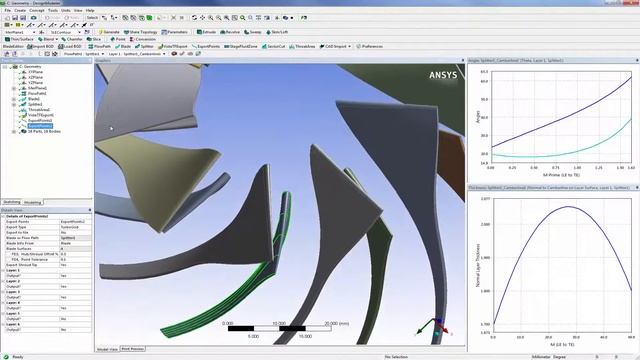
Task: Open the Help menu
Action: [x=90, y=10]
